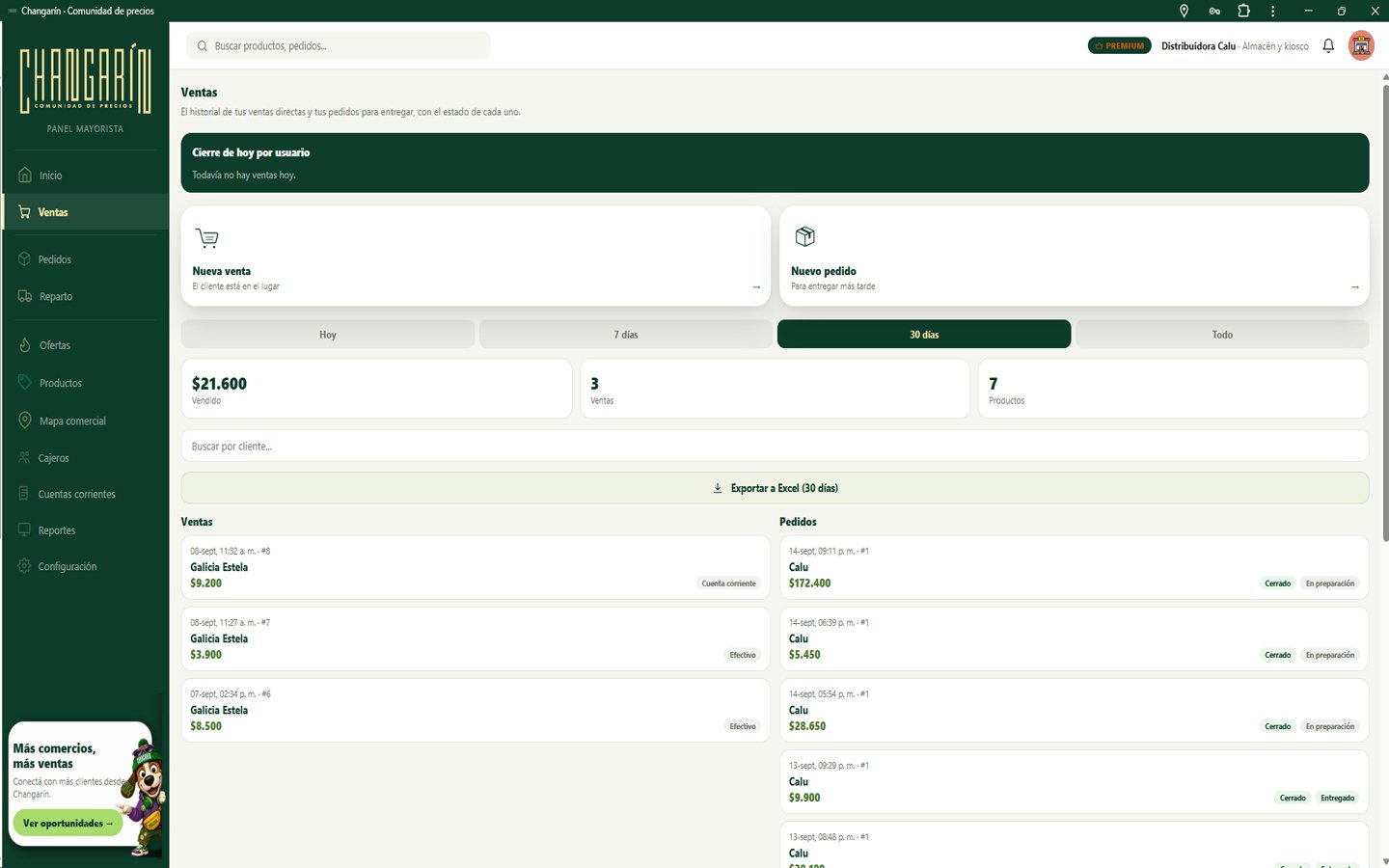
Task: Open Galicia Estela sale of $9.200
Action: point(476,567)
